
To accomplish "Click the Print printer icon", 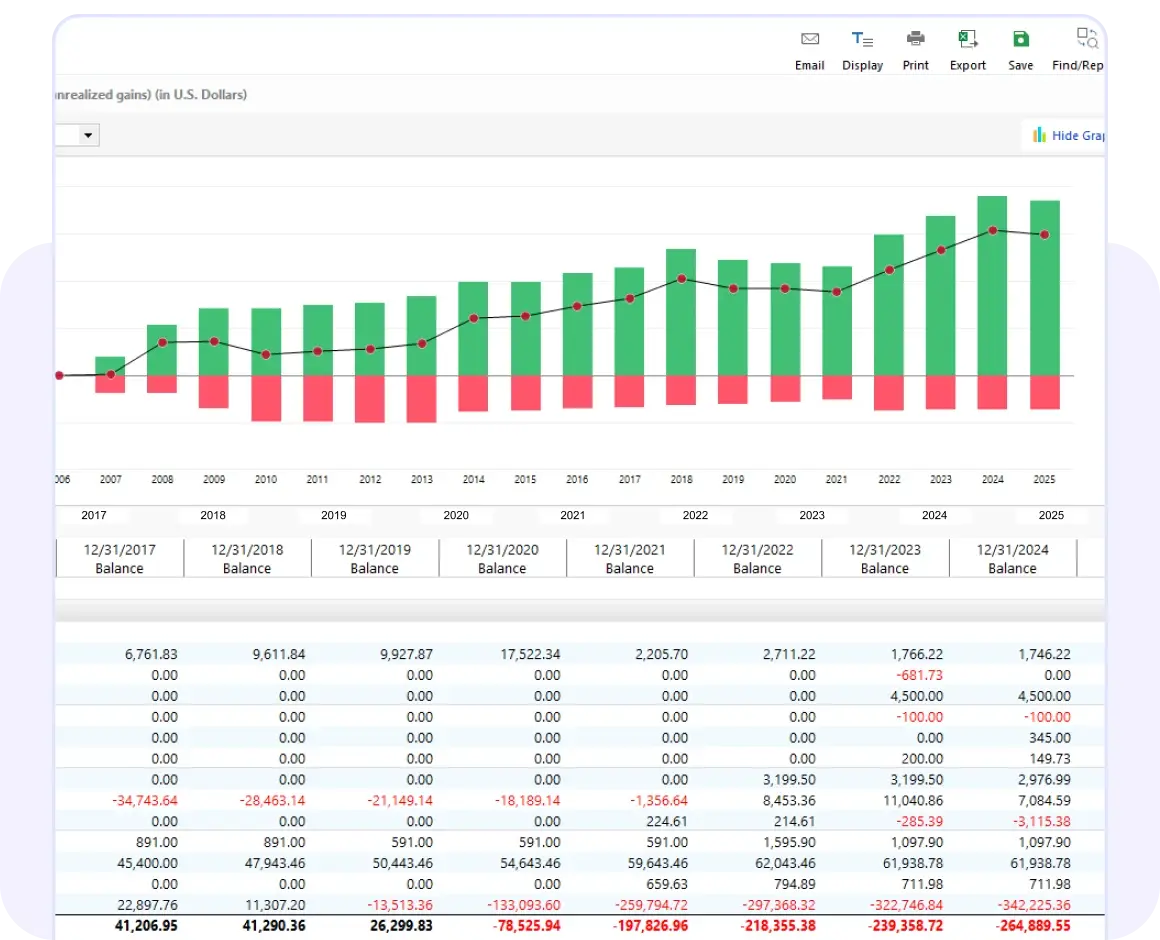I will (x=915, y=39).
